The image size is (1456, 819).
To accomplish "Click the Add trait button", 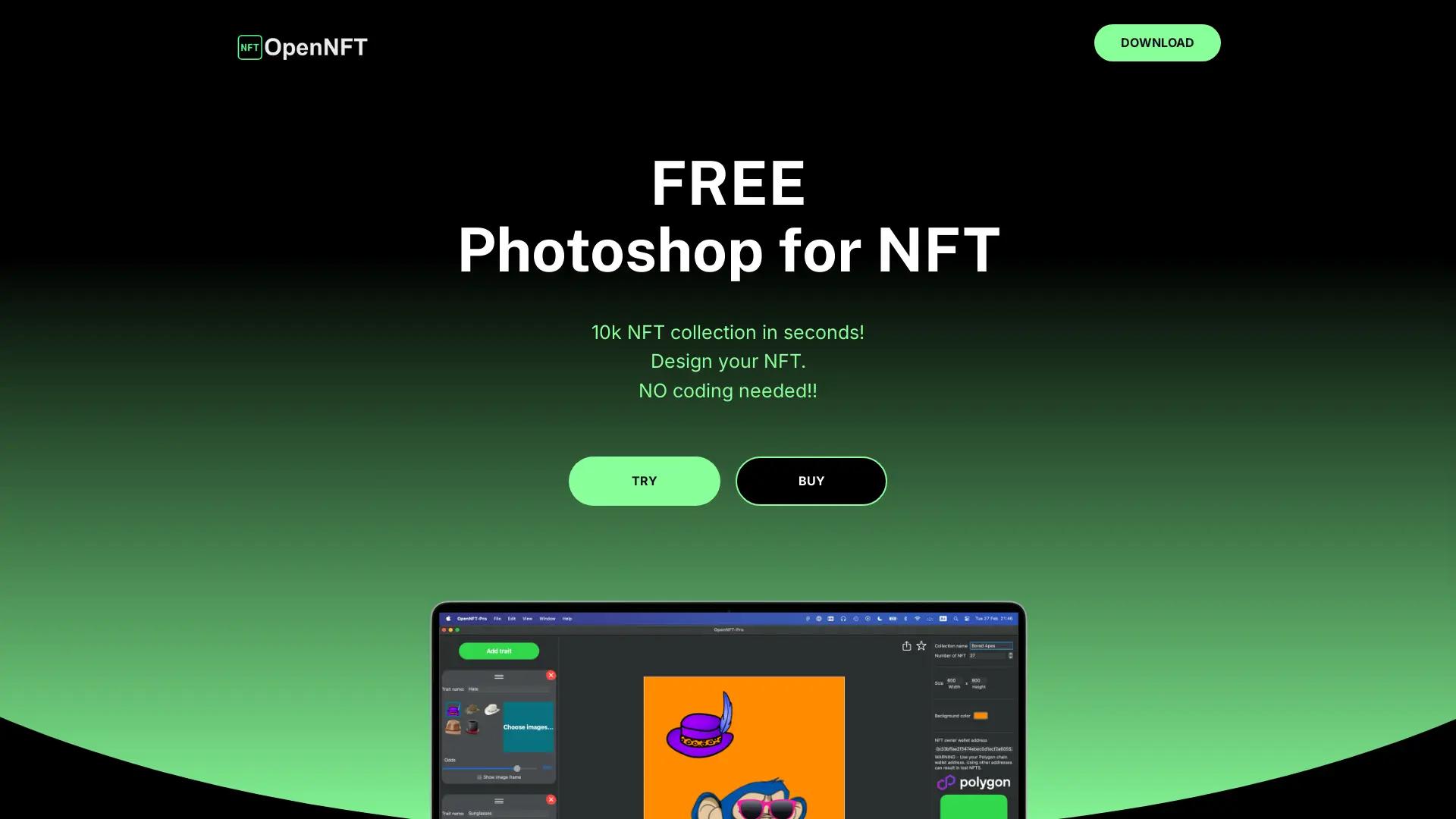I will click(498, 651).
